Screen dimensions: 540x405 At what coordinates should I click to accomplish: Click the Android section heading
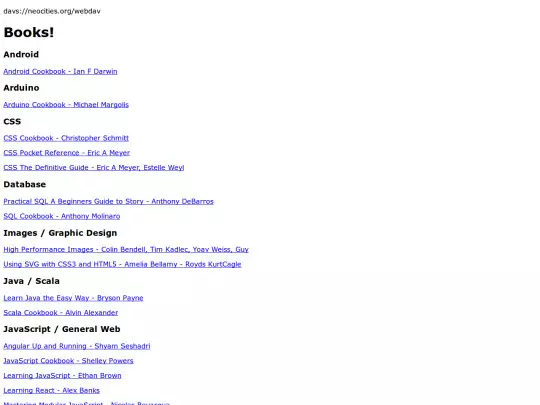pyautogui.click(x=21, y=54)
